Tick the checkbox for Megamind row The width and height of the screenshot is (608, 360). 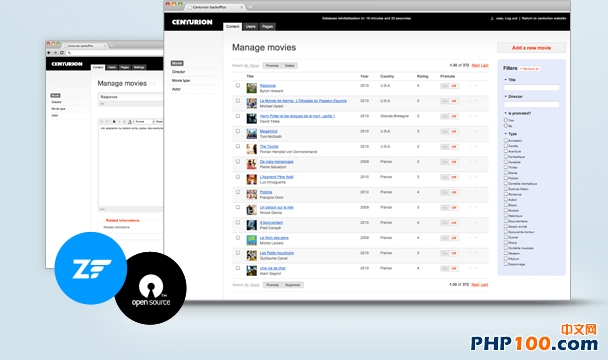click(238, 131)
